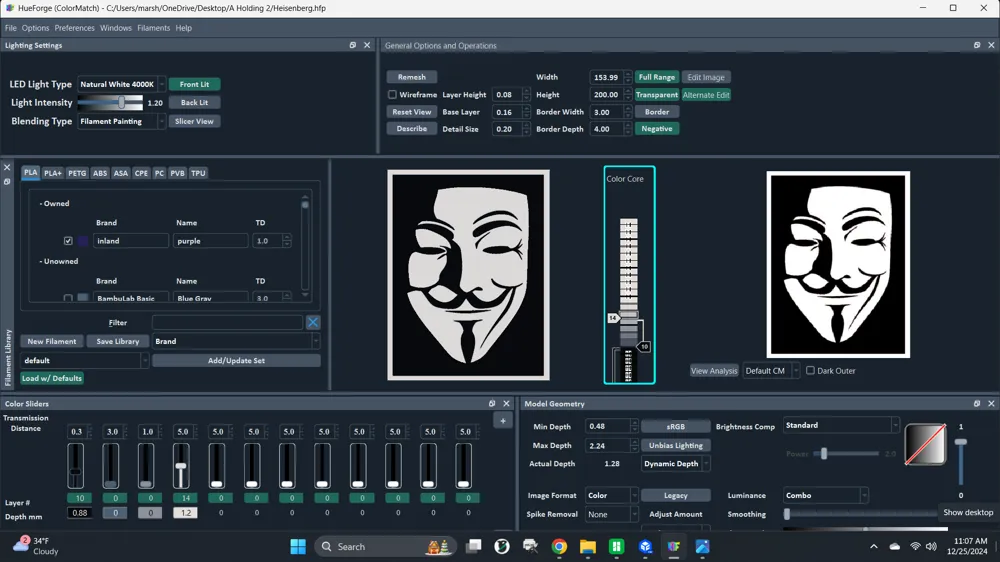Image resolution: width=1000 pixels, height=562 pixels.
Task: Open the LED Light Type dropdown
Action: click(x=121, y=84)
